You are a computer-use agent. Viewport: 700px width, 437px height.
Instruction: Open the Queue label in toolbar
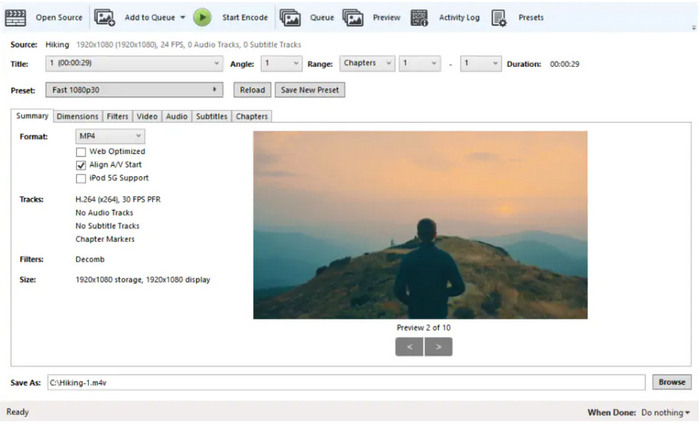click(322, 17)
